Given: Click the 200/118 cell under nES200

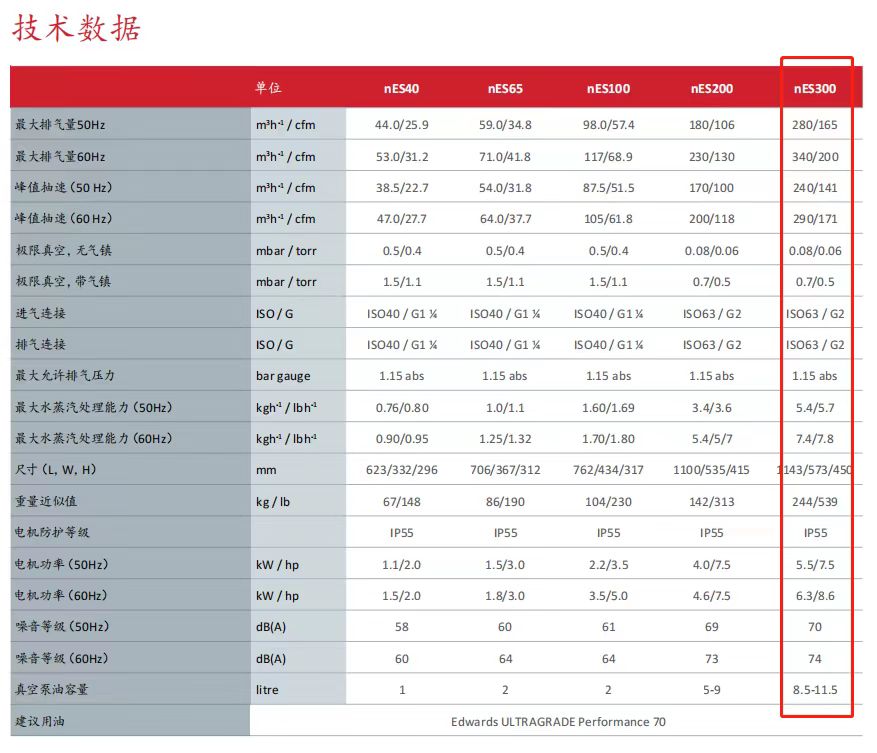Looking at the screenshot, I should [711, 219].
